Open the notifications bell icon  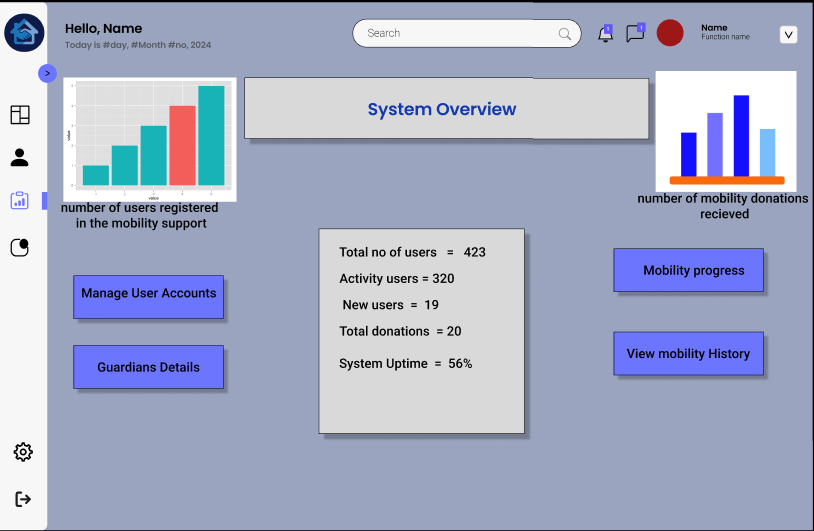pos(605,34)
